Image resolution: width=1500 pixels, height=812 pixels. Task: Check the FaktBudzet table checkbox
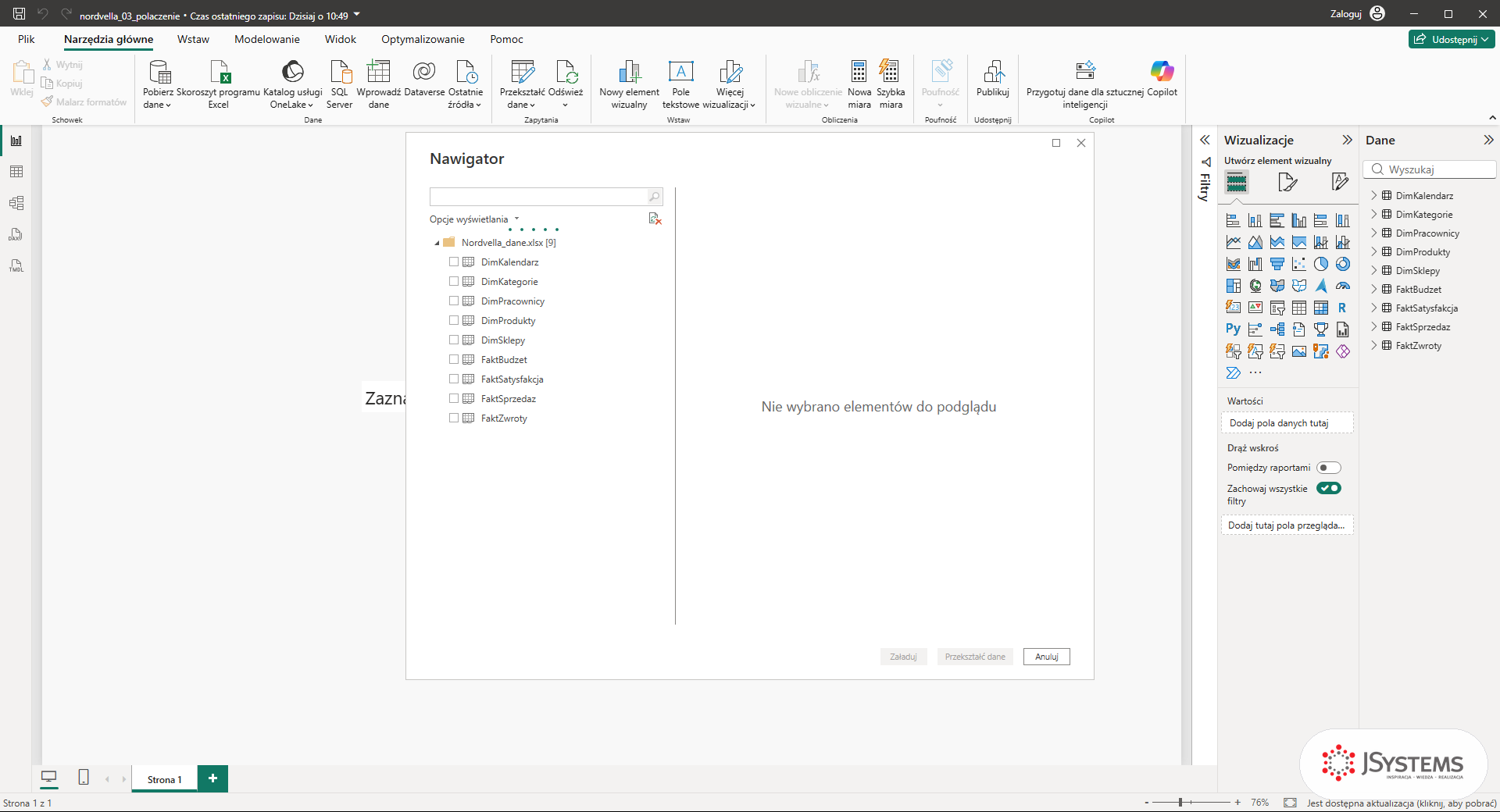[x=454, y=359]
